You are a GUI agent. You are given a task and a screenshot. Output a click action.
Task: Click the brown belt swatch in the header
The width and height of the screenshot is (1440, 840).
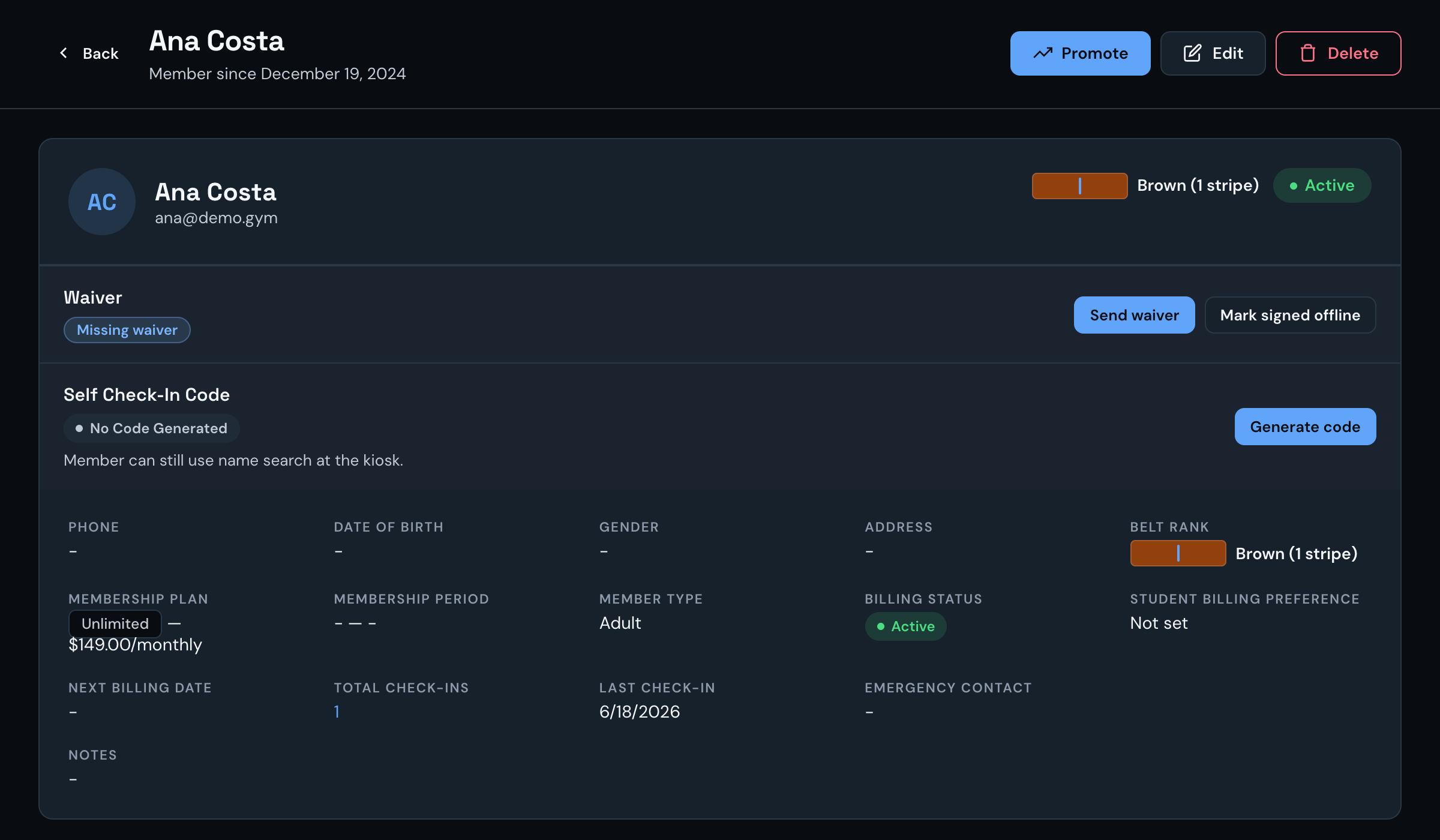coord(1079,185)
